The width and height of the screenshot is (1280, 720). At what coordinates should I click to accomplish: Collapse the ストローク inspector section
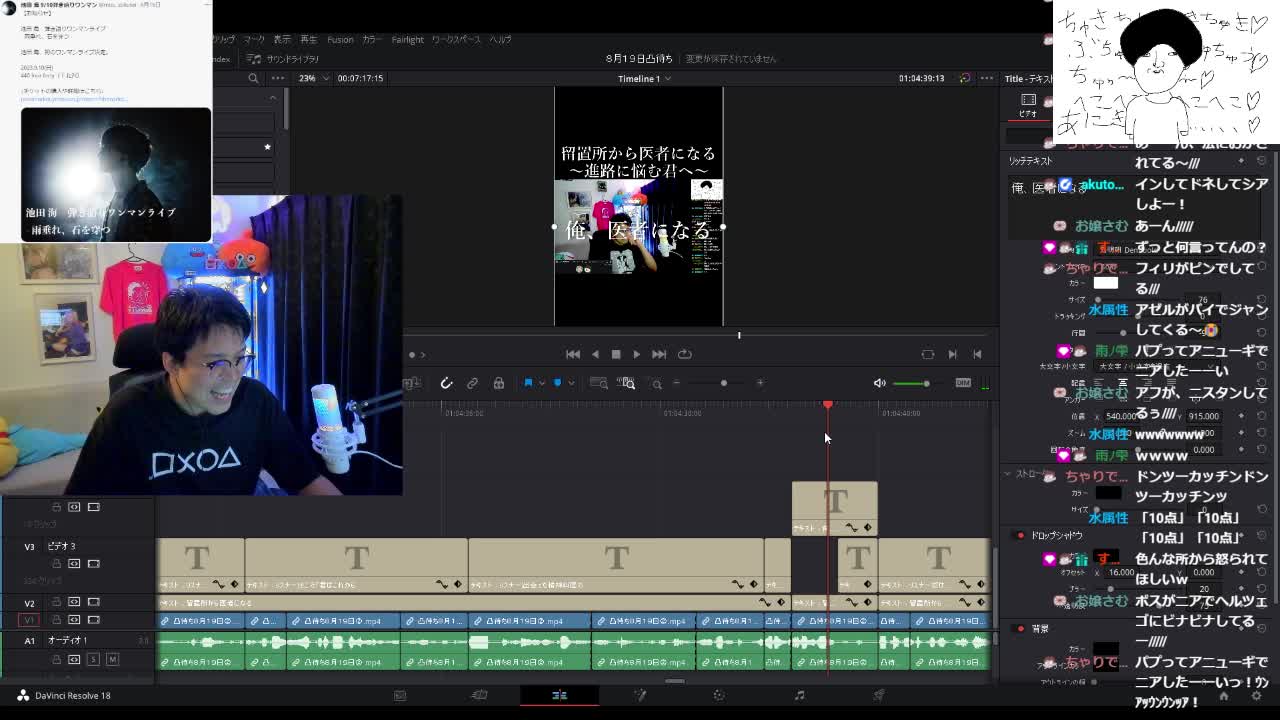(x=1007, y=474)
